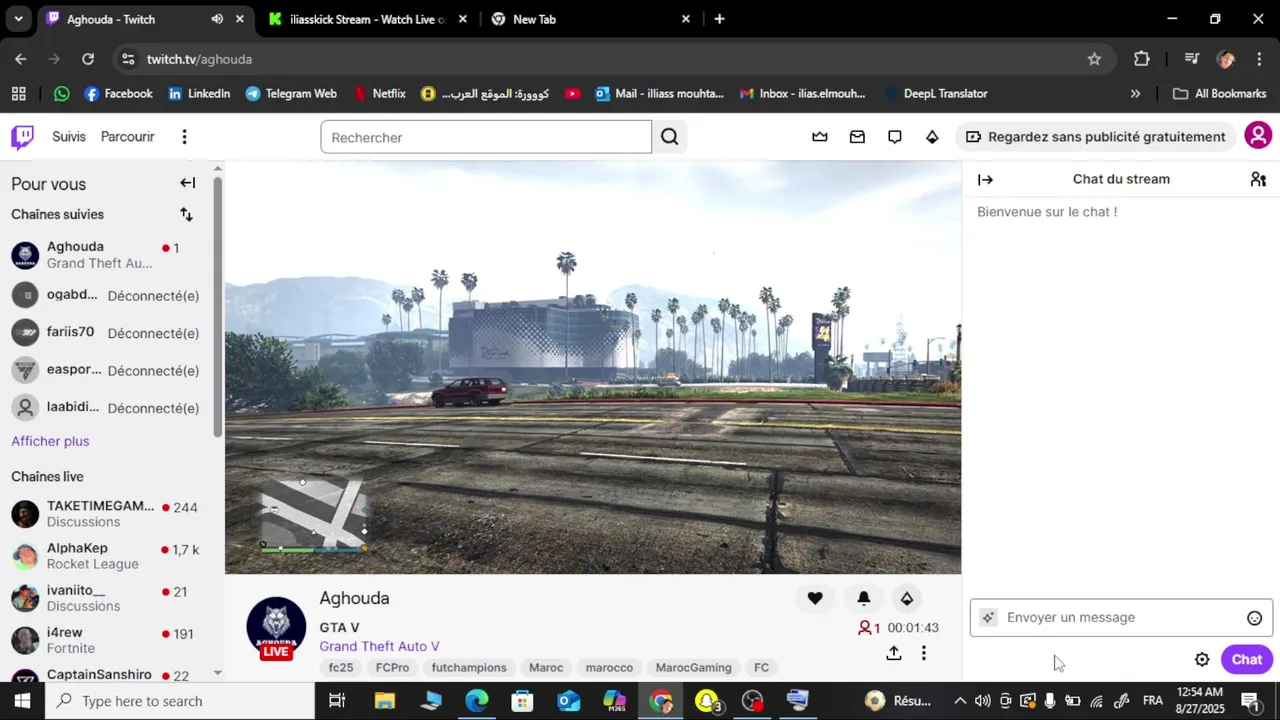Open Chrome extensions puzzle icon
1280x720 pixels.
(x=1142, y=59)
